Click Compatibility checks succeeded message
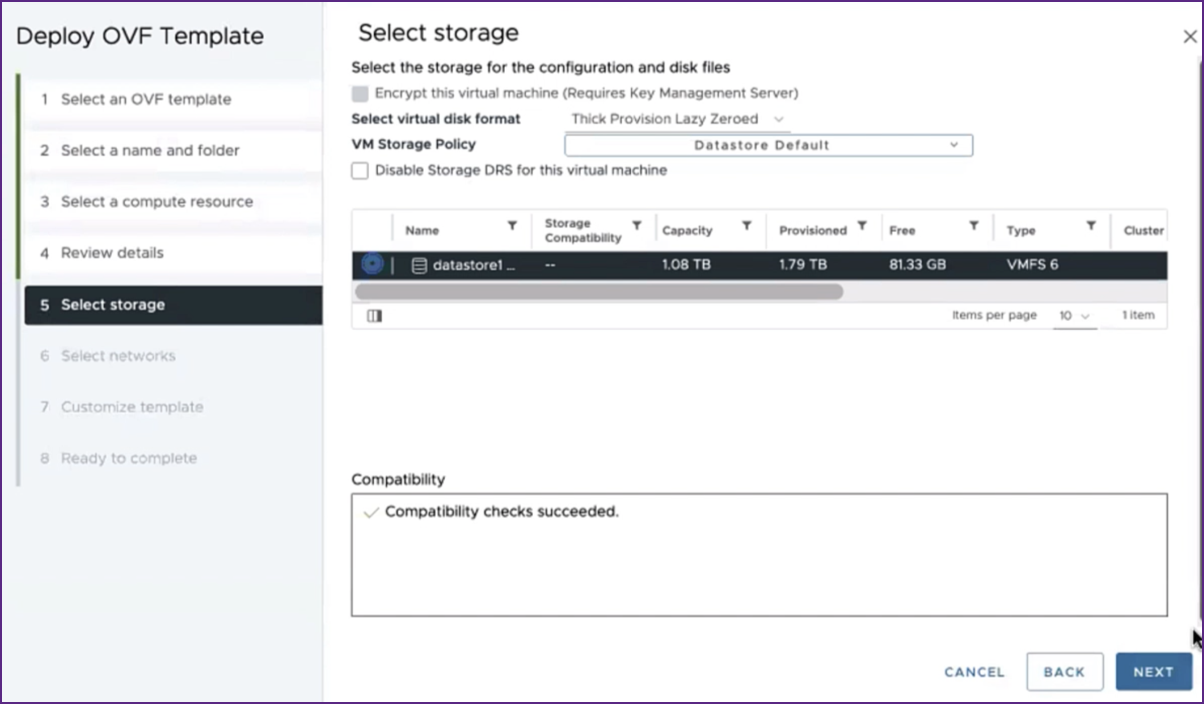Image resolution: width=1204 pixels, height=704 pixels. pyautogui.click(x=502, y=511)
